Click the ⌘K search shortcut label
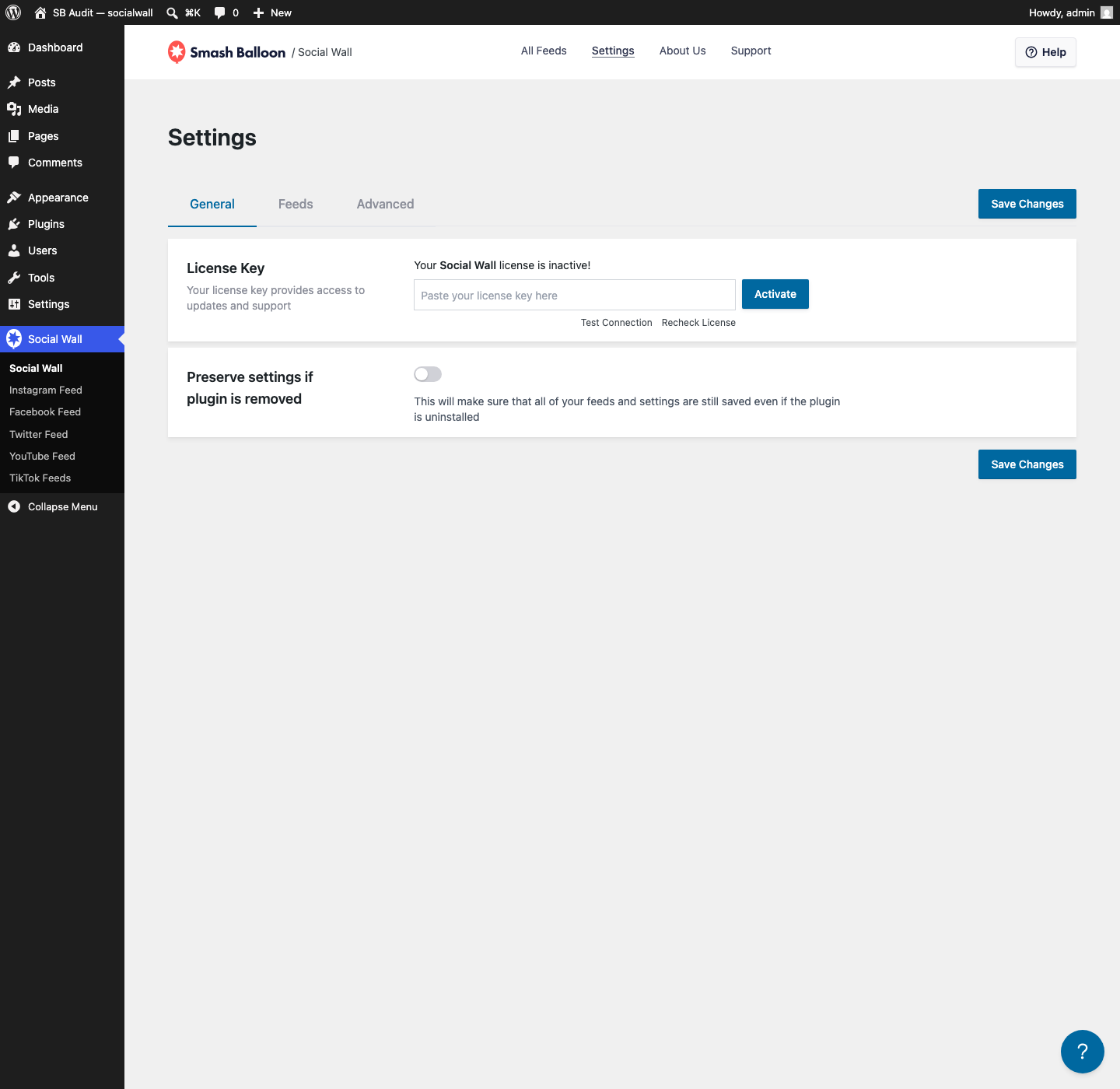 pyautogui.click(x=193, y=12)
